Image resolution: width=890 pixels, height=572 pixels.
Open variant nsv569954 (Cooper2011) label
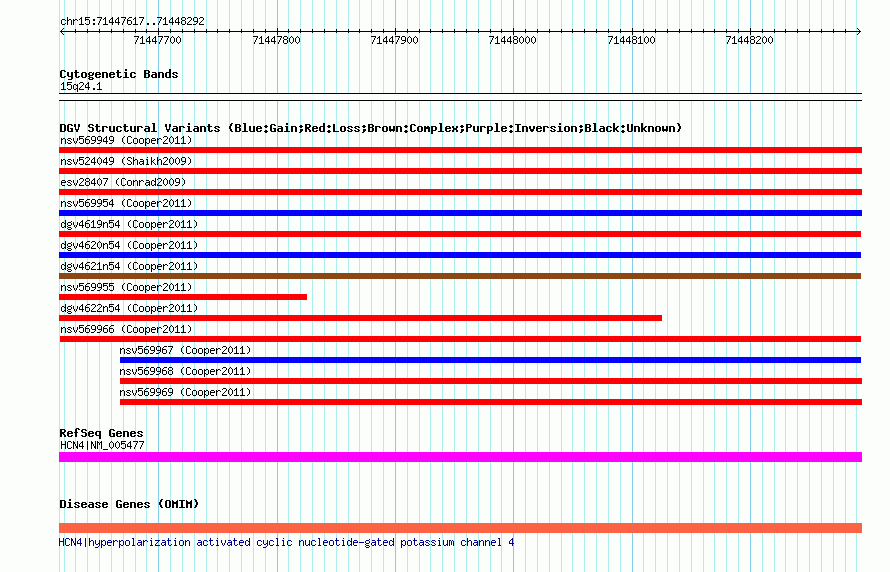coord(126,203)
